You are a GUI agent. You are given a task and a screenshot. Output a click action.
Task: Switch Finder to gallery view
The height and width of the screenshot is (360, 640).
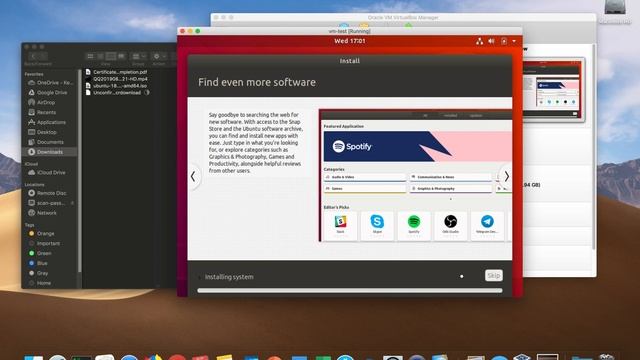click(121, 56)
